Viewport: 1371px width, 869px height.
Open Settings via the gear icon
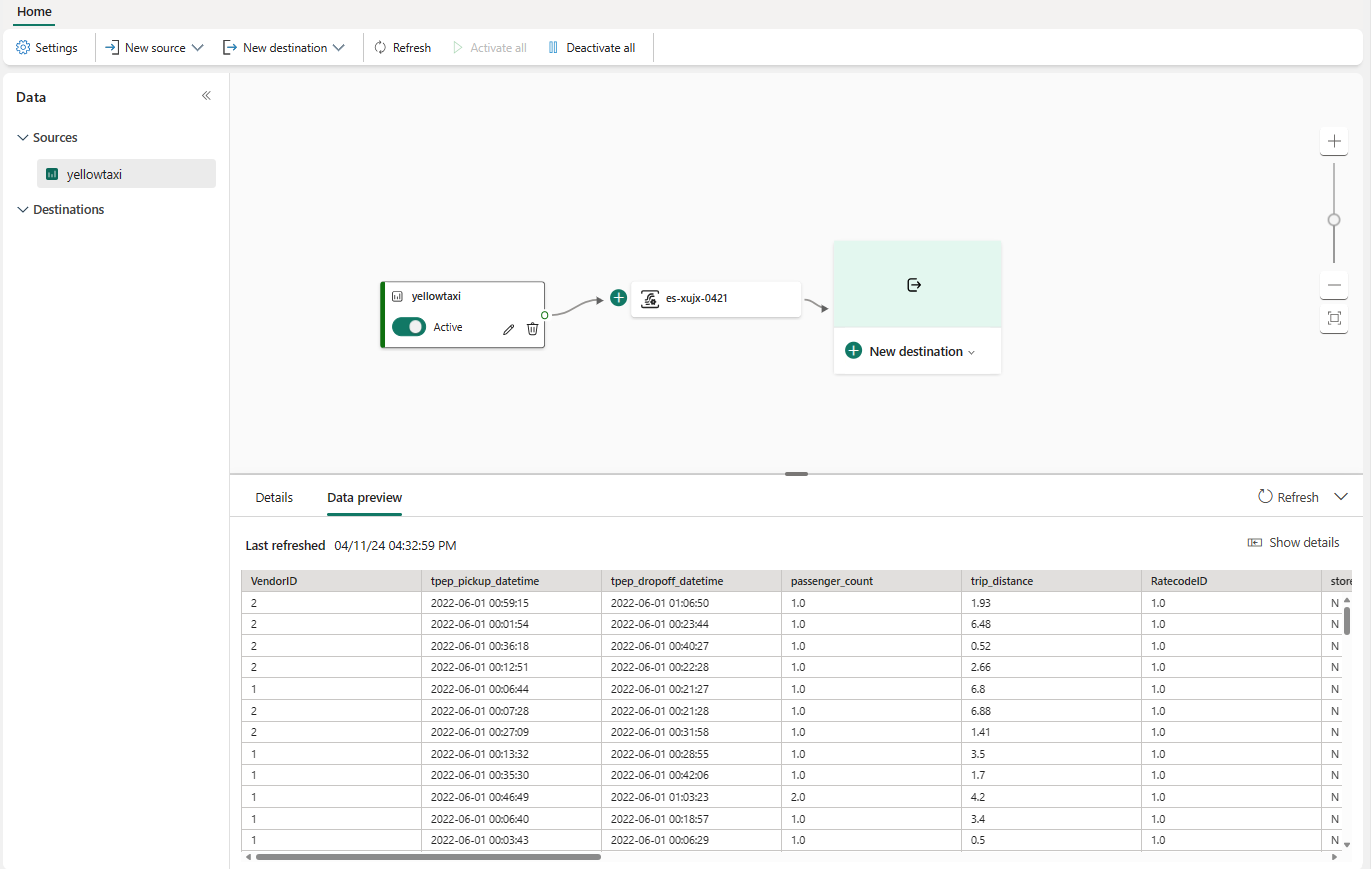[47, 48]
